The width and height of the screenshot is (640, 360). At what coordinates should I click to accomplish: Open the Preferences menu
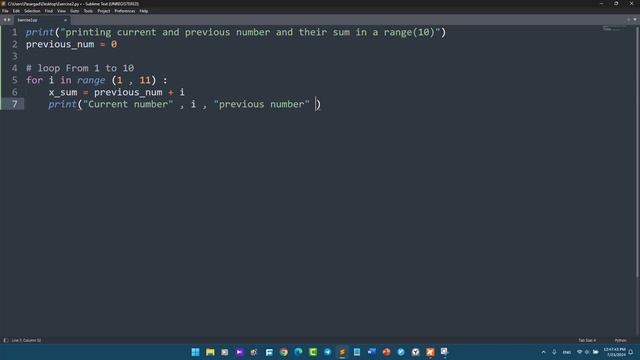click(x=124, y=11)
